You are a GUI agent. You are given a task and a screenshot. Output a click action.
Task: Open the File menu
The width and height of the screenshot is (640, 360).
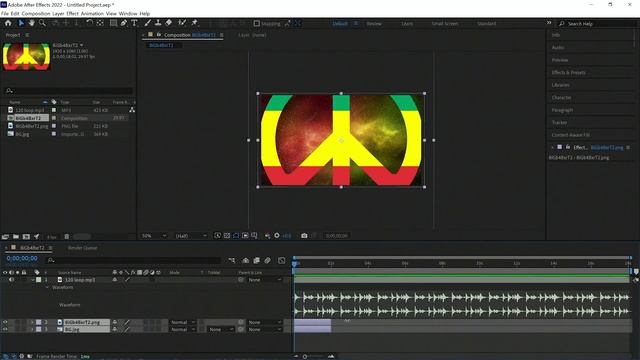pyautogui.click(x=4, y=13)
